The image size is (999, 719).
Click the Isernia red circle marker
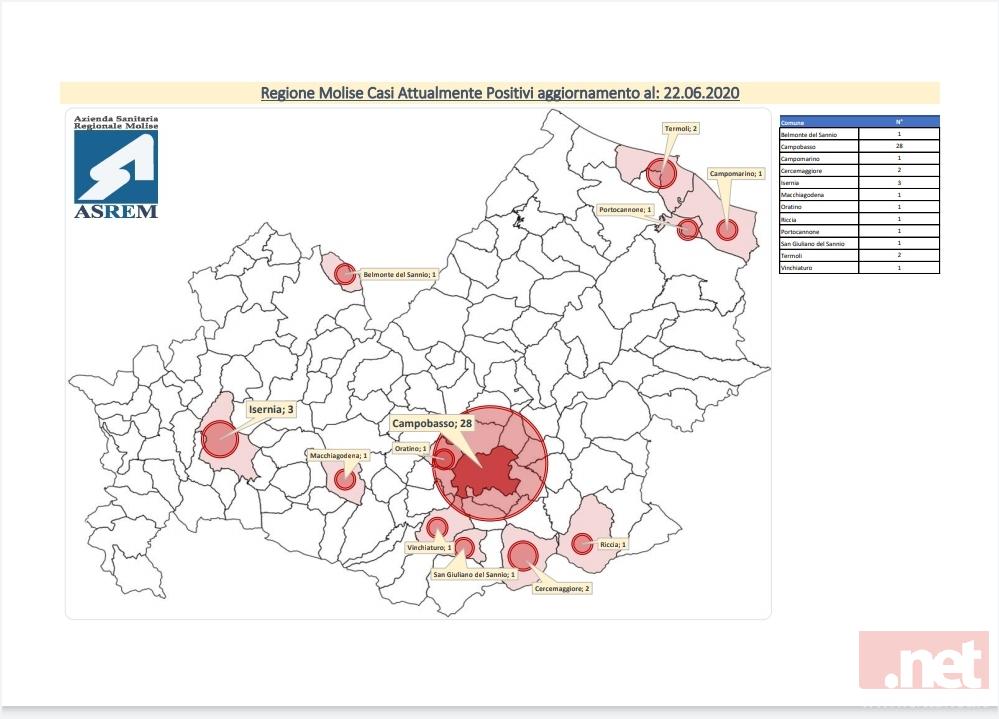[219, 439]
